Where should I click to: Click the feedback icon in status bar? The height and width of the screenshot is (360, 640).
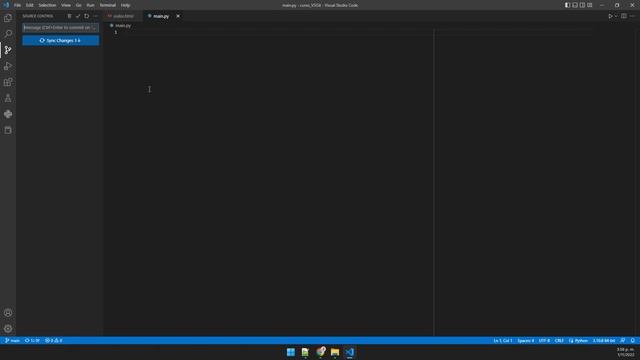[623, 340]
